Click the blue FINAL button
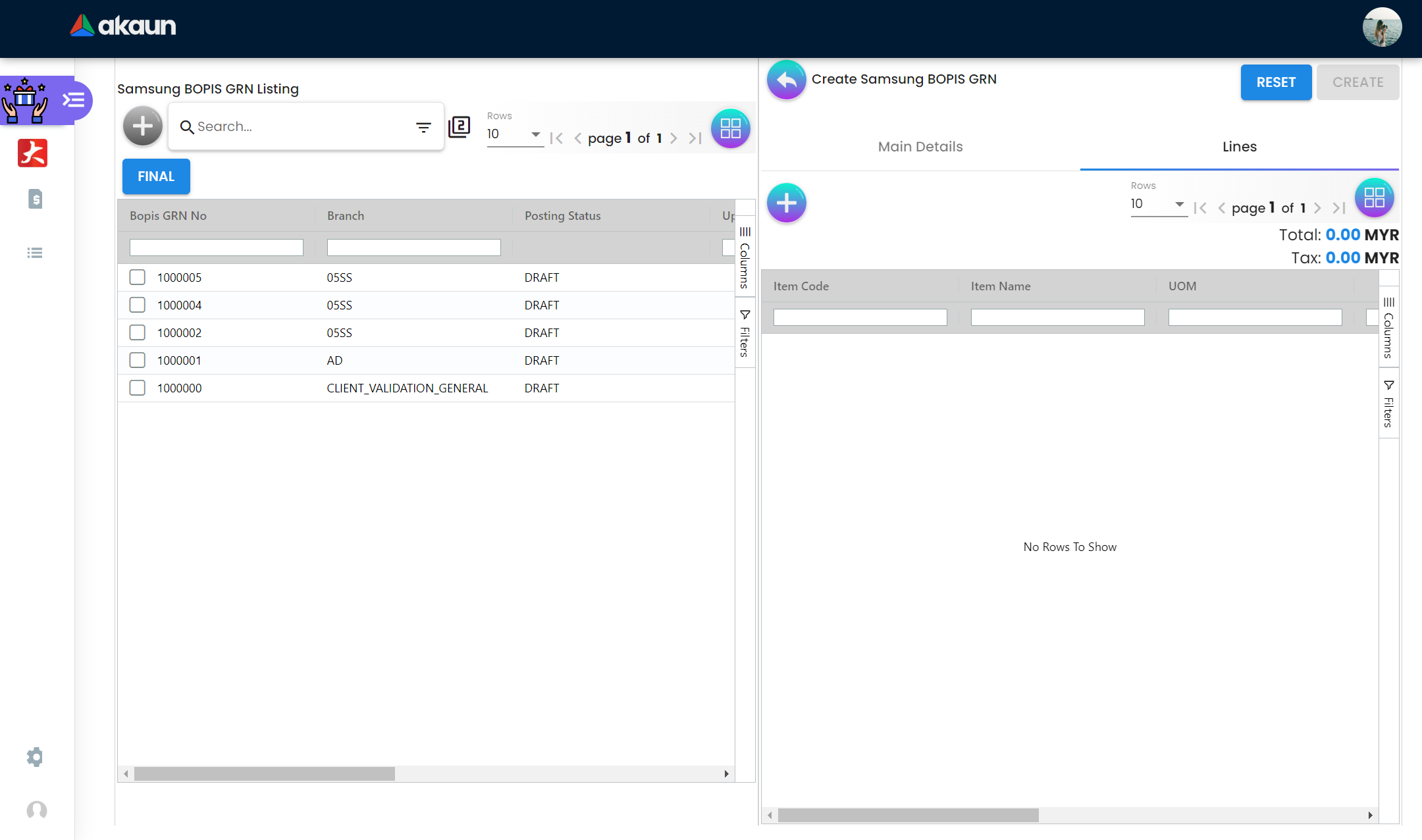 click(156, 176)
